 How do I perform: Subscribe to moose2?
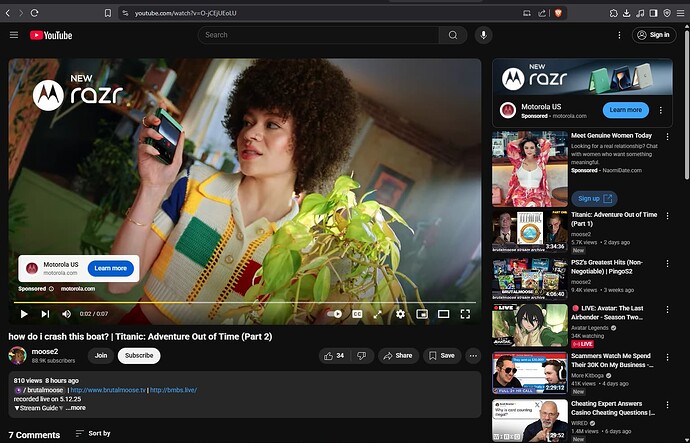pos(139,355)
